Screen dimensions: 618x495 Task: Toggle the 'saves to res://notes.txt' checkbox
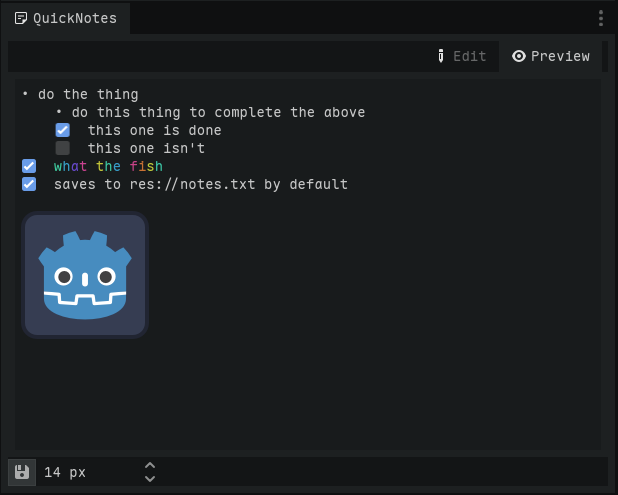[29, 184]
